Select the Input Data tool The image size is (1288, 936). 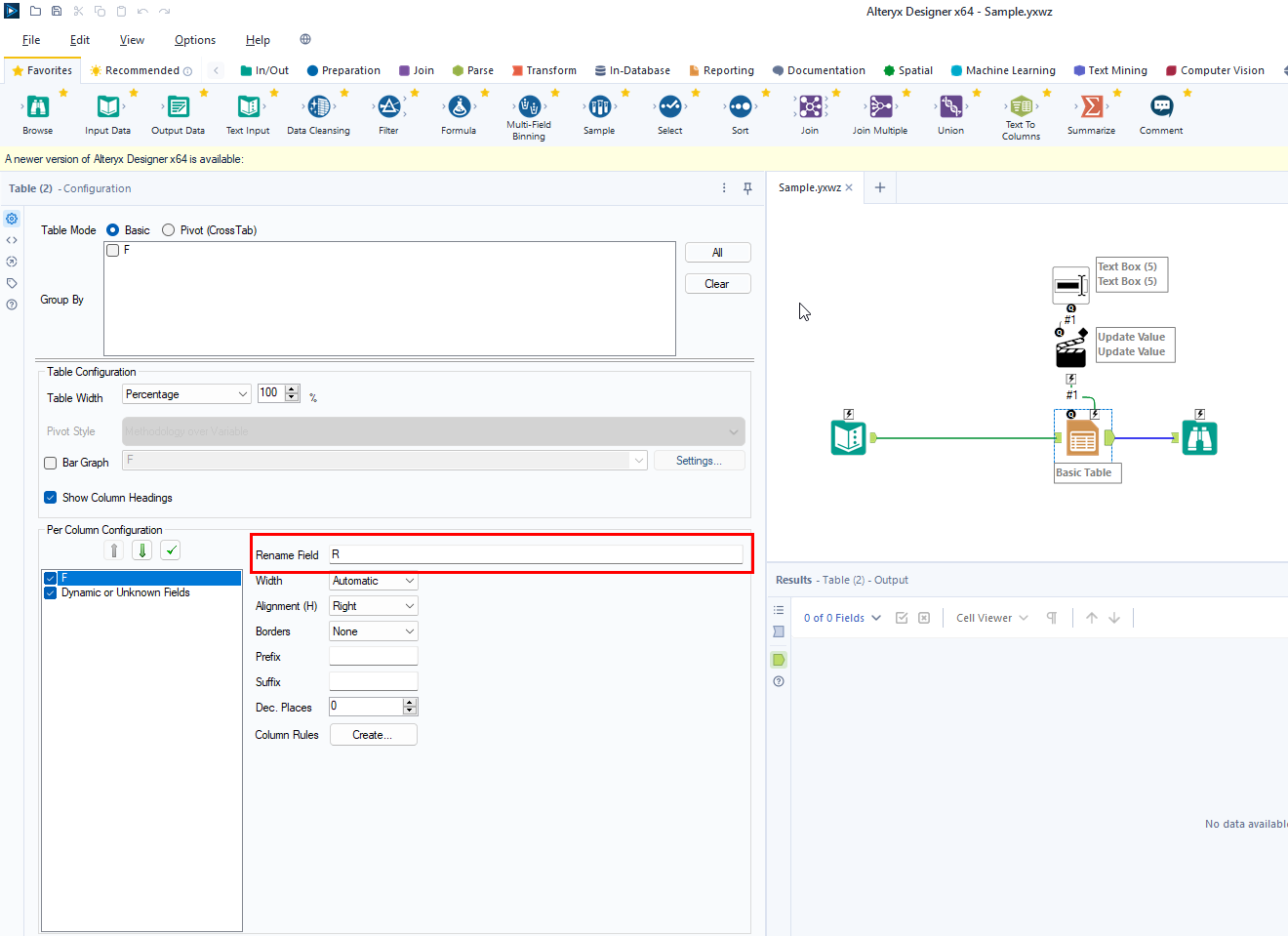[107, 114]
